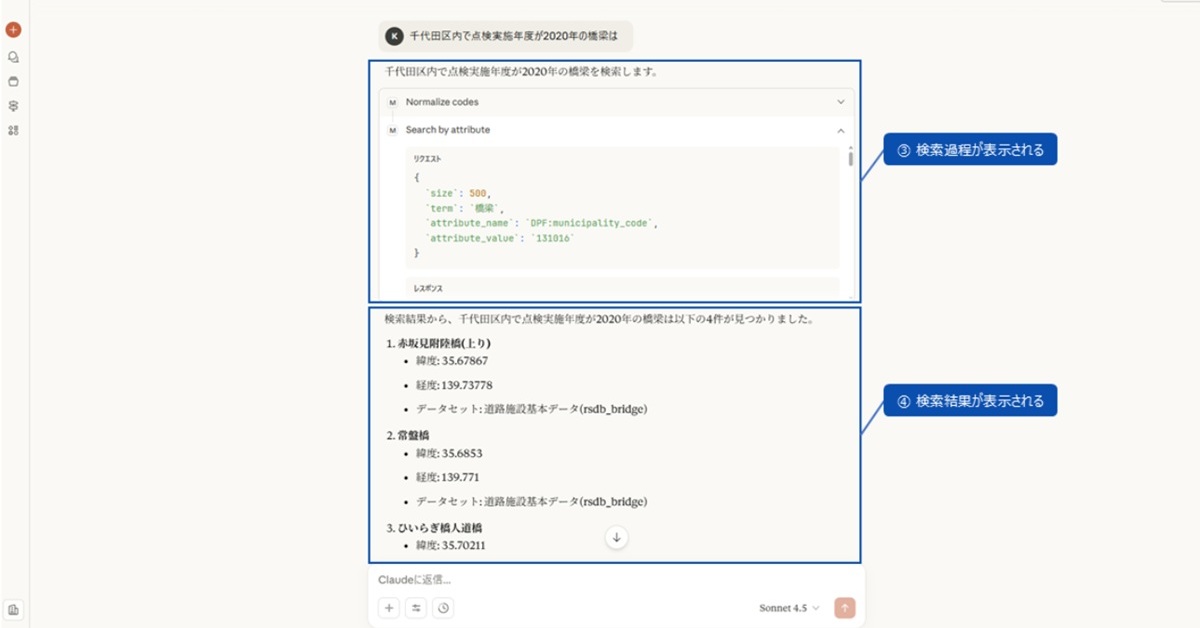Image resolution: width=1200 pixels, height=628 pixels.
Task: Click the Search by attribute tool row
Action: click(617, 130)
